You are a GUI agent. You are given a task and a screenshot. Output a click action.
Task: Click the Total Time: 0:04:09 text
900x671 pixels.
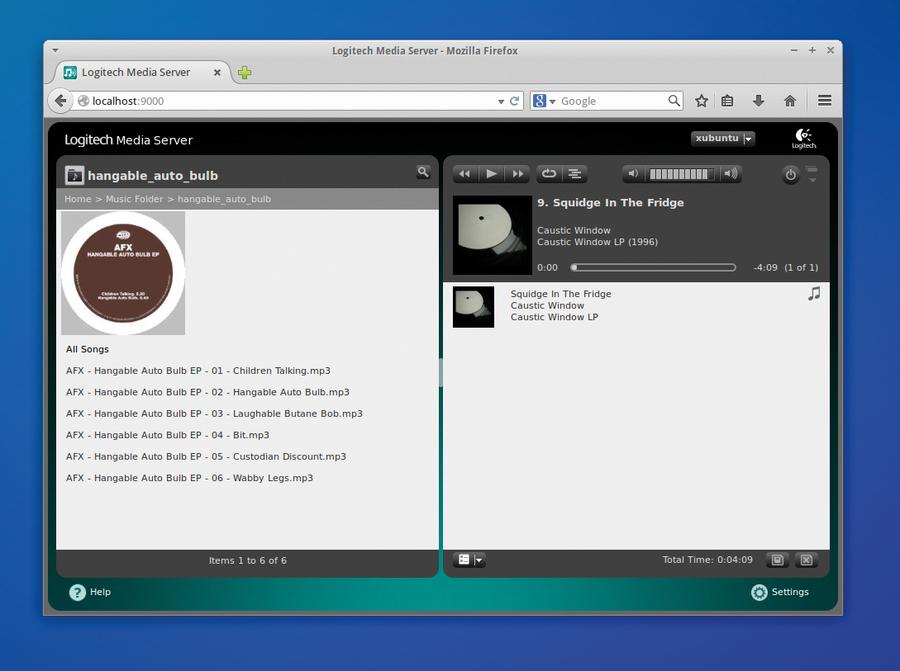click(707, 560)
